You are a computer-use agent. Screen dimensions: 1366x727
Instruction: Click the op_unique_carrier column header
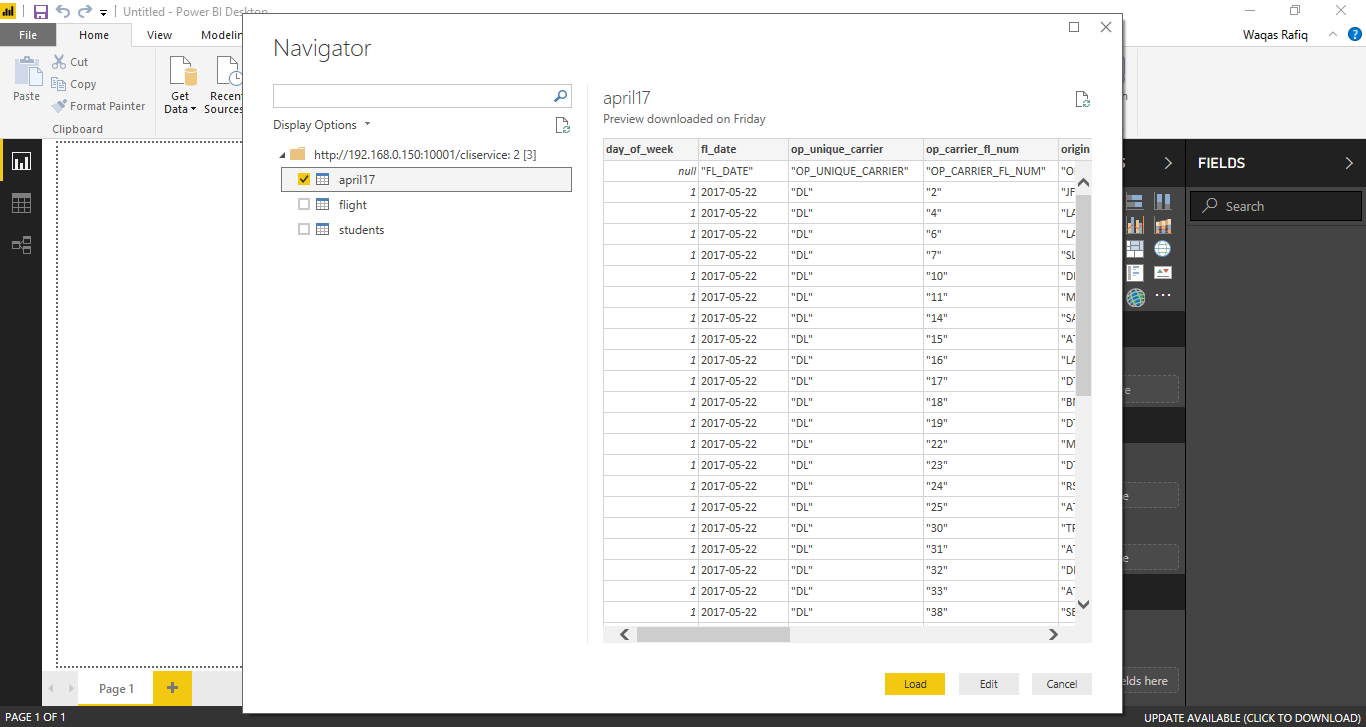coord(855,149)
